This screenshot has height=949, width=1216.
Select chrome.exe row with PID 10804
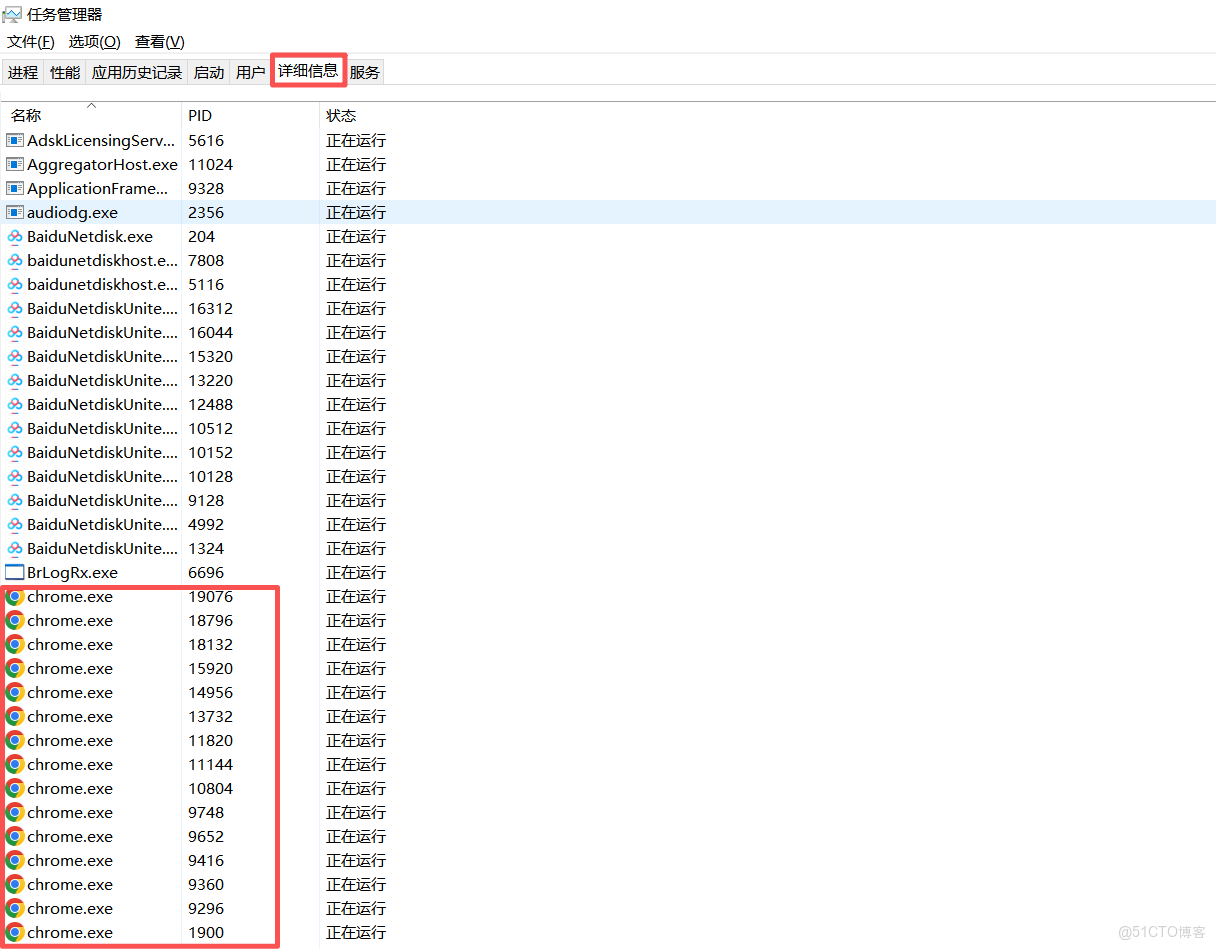(x=608, y=788)
